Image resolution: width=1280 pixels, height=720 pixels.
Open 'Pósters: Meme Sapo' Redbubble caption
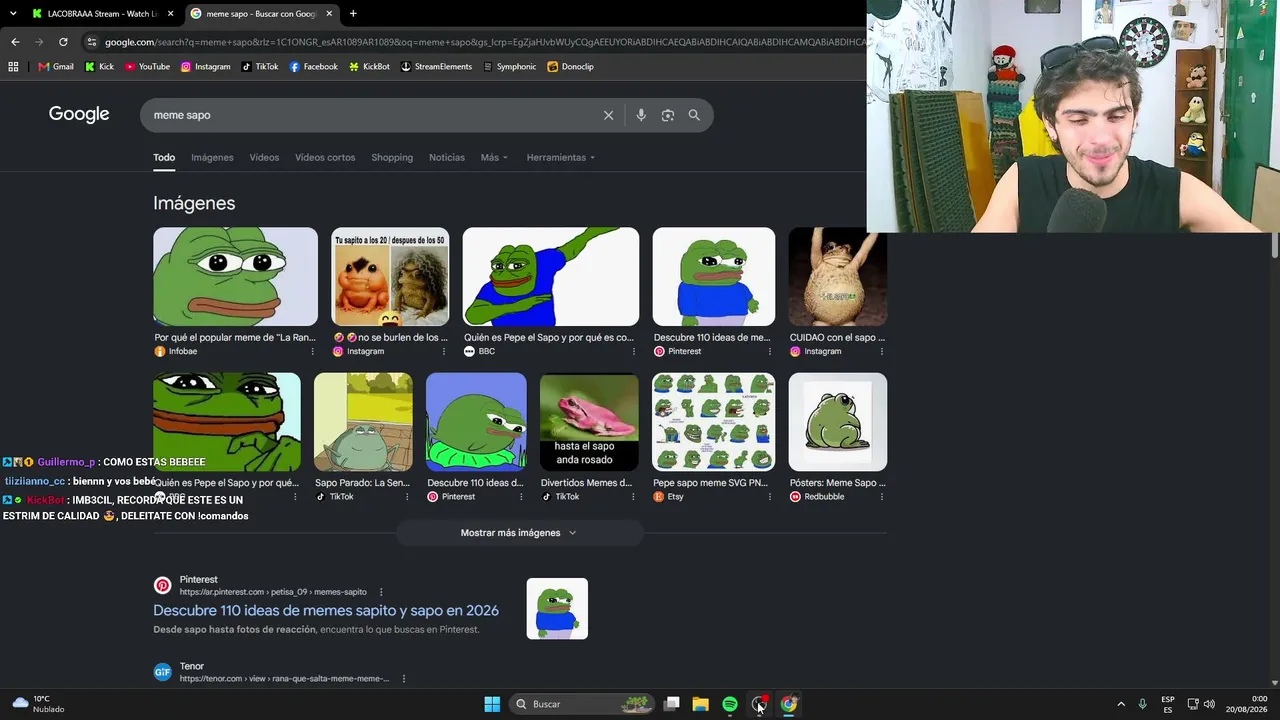pos(837,483)
